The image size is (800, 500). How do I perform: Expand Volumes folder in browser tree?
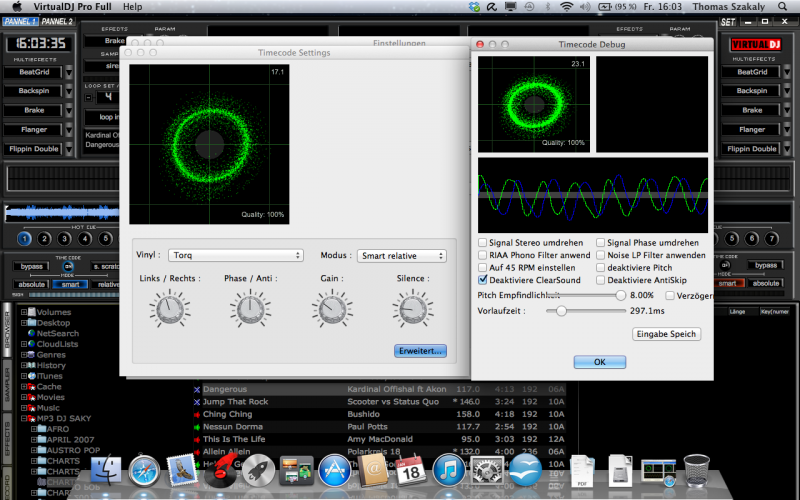click(x=23, y=312)
